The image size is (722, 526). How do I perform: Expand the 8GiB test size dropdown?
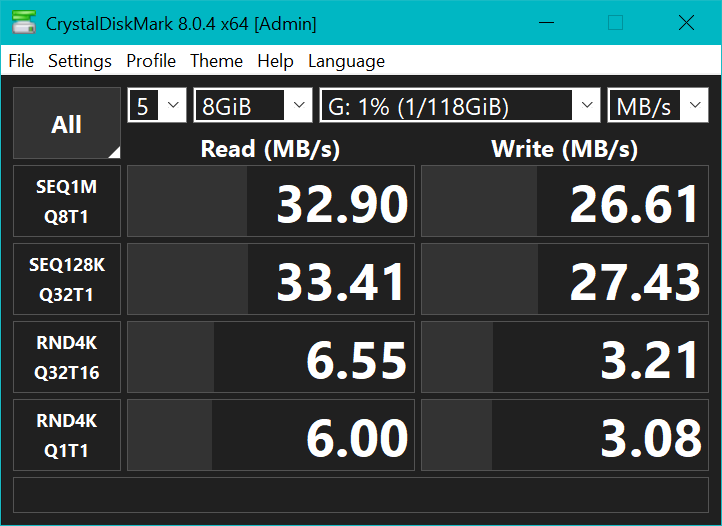(253, 106)
